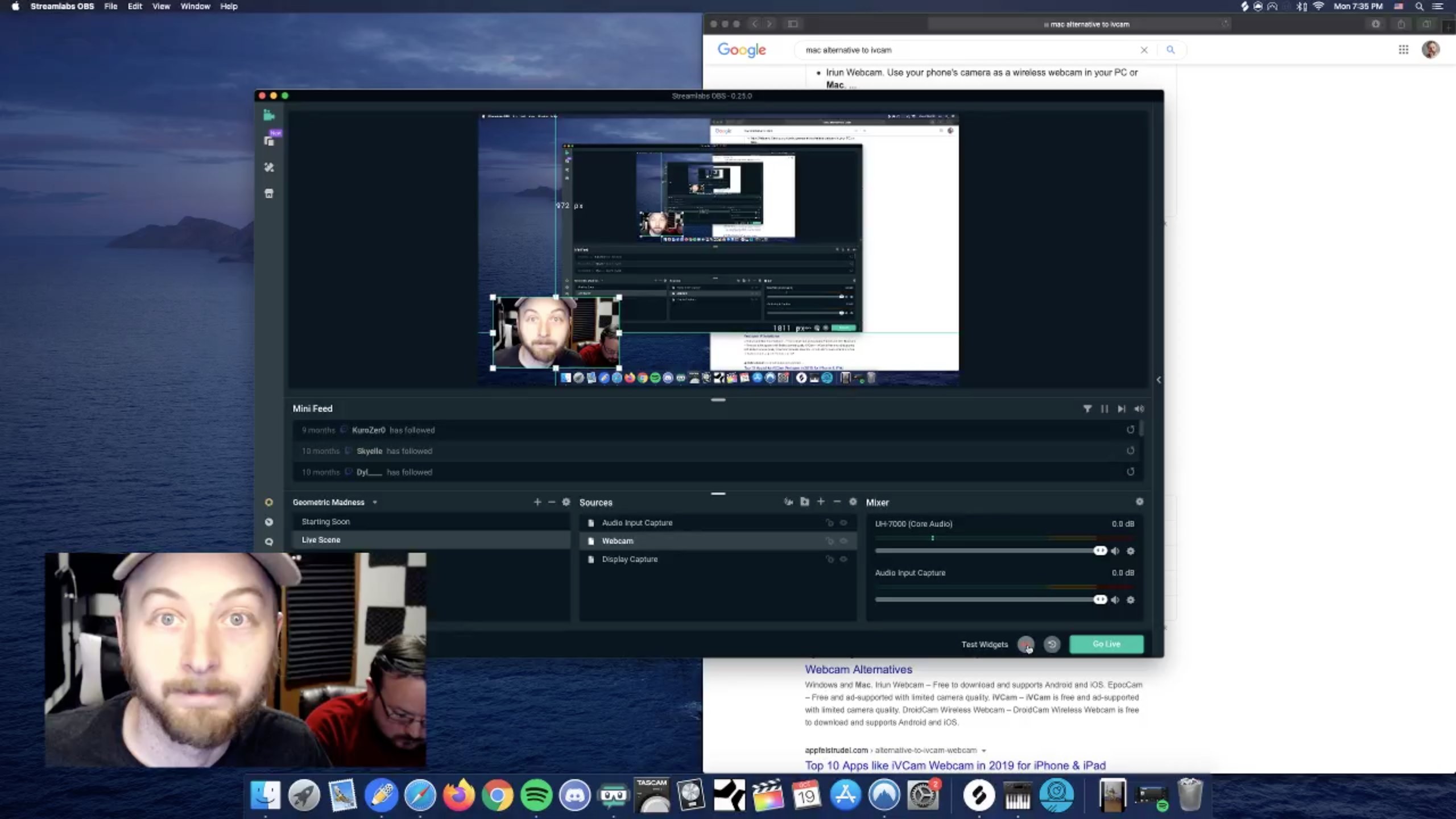Open source properties gear in Sources header

point(853,502)
